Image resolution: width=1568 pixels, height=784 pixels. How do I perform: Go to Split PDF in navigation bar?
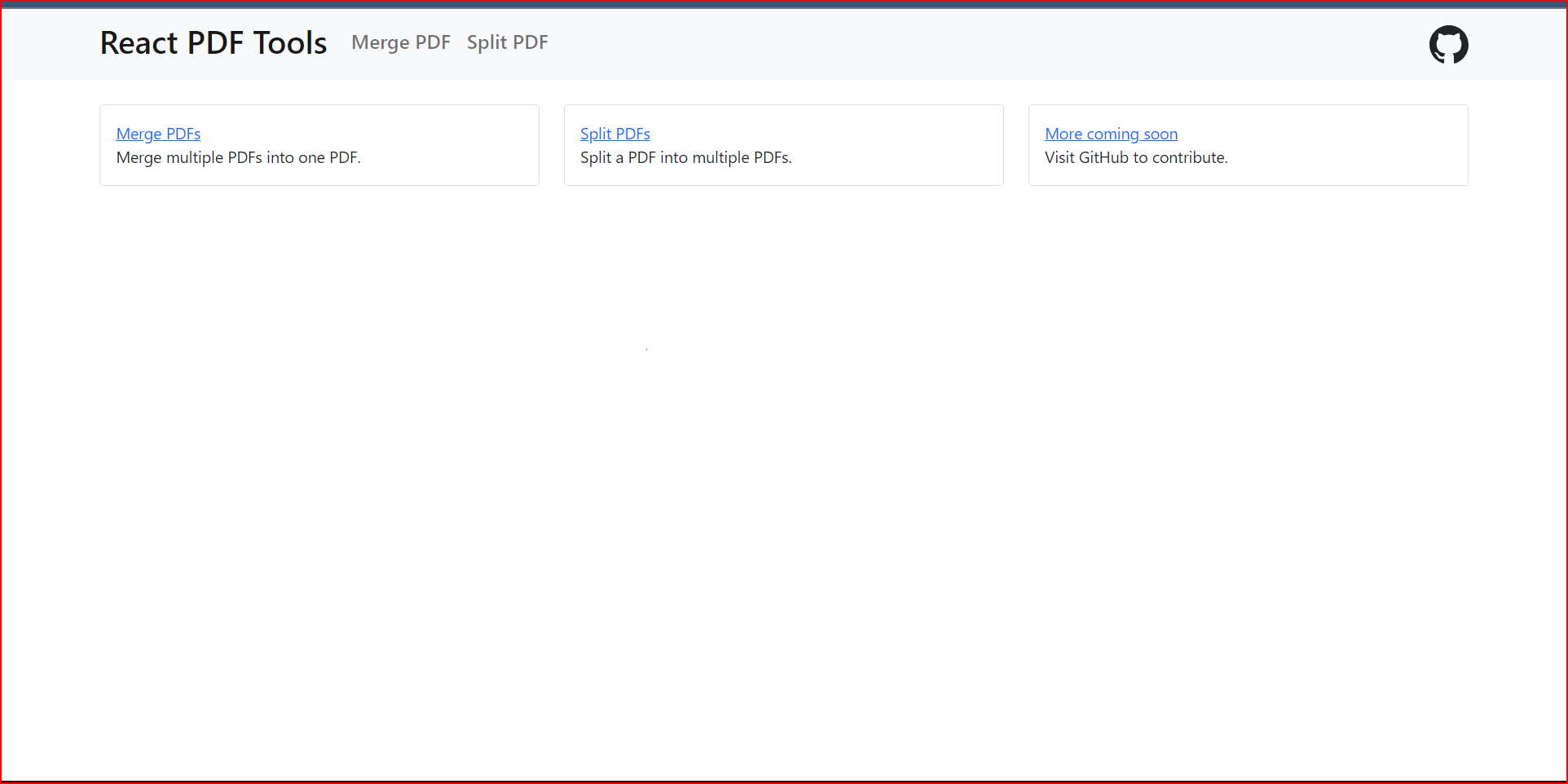pos(507,42)
